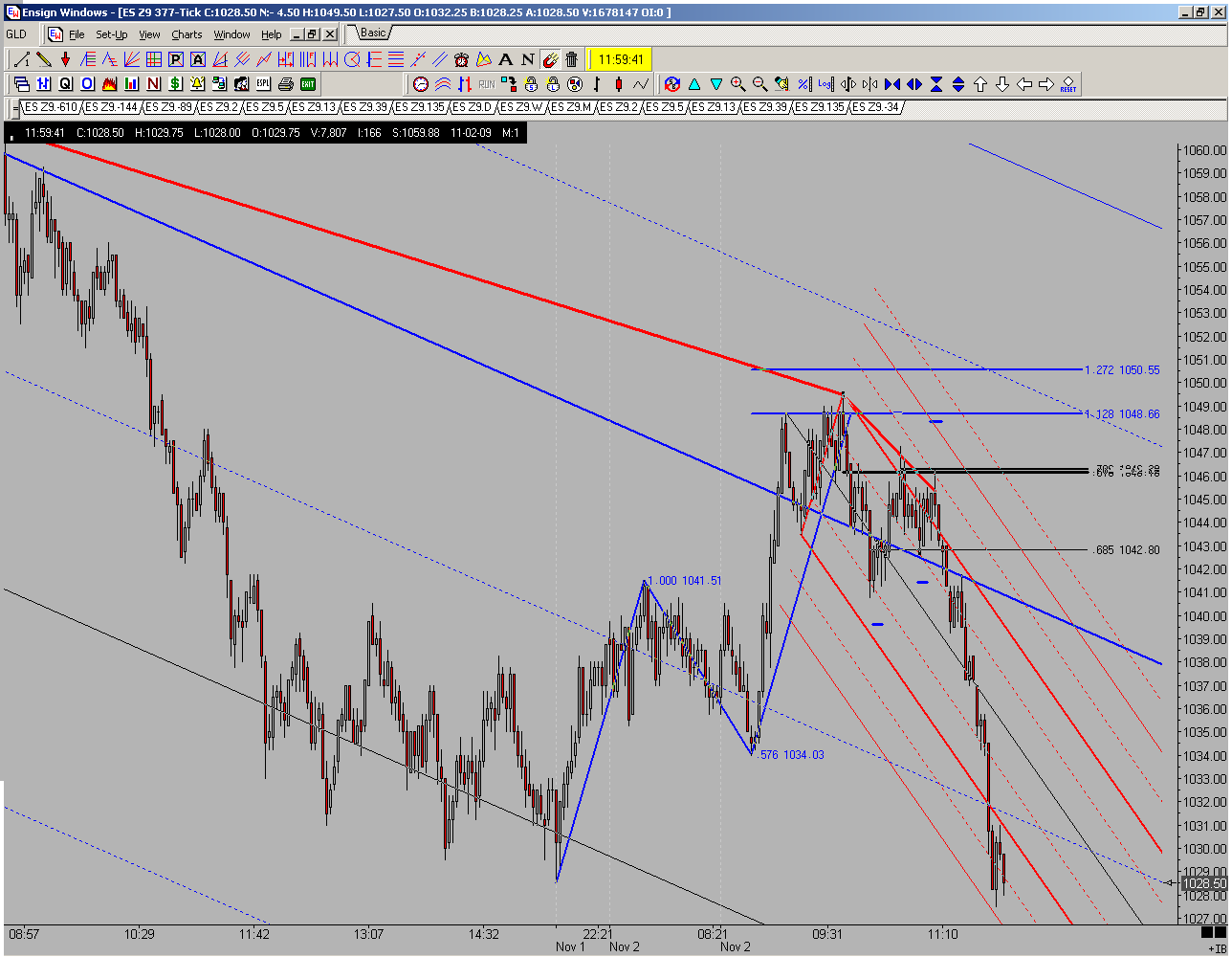Screen dimensions: 1232x957
Task: Open the green dollar sign panel
Action: pos(175,84)
